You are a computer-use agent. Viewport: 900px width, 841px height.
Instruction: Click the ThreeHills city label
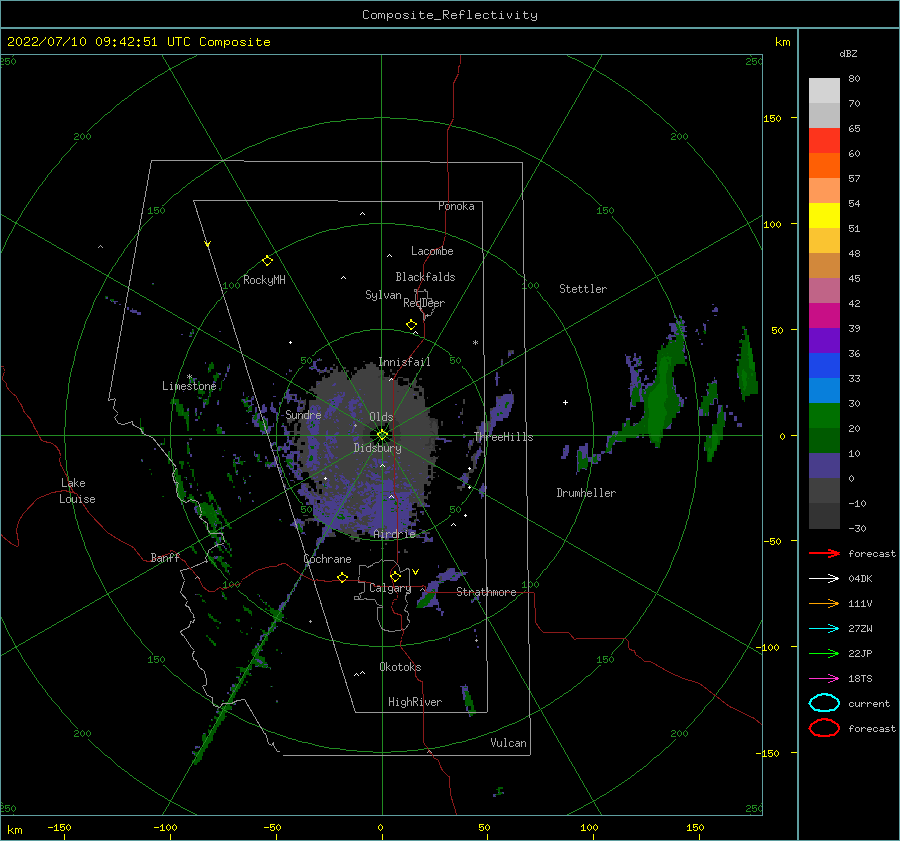[x=503, y=437]
